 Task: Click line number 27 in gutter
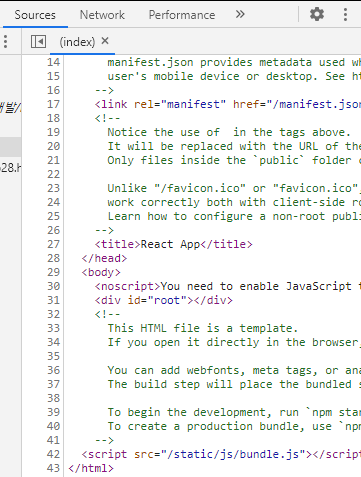coord(53,244)
